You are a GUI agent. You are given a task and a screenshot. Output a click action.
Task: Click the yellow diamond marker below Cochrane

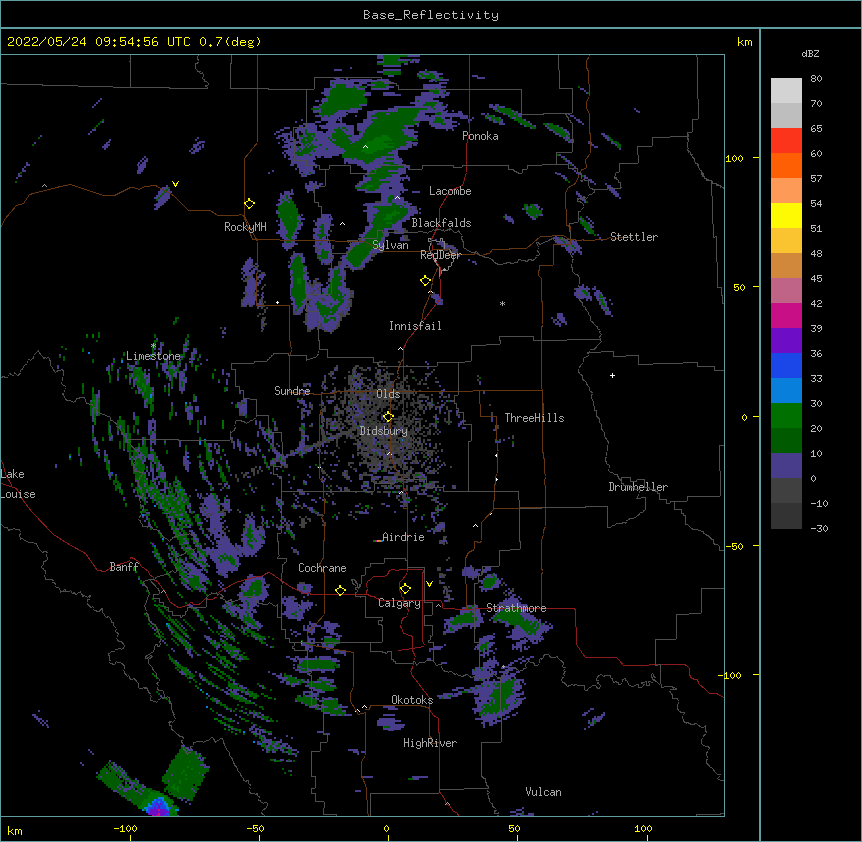[x=340, y=591]
